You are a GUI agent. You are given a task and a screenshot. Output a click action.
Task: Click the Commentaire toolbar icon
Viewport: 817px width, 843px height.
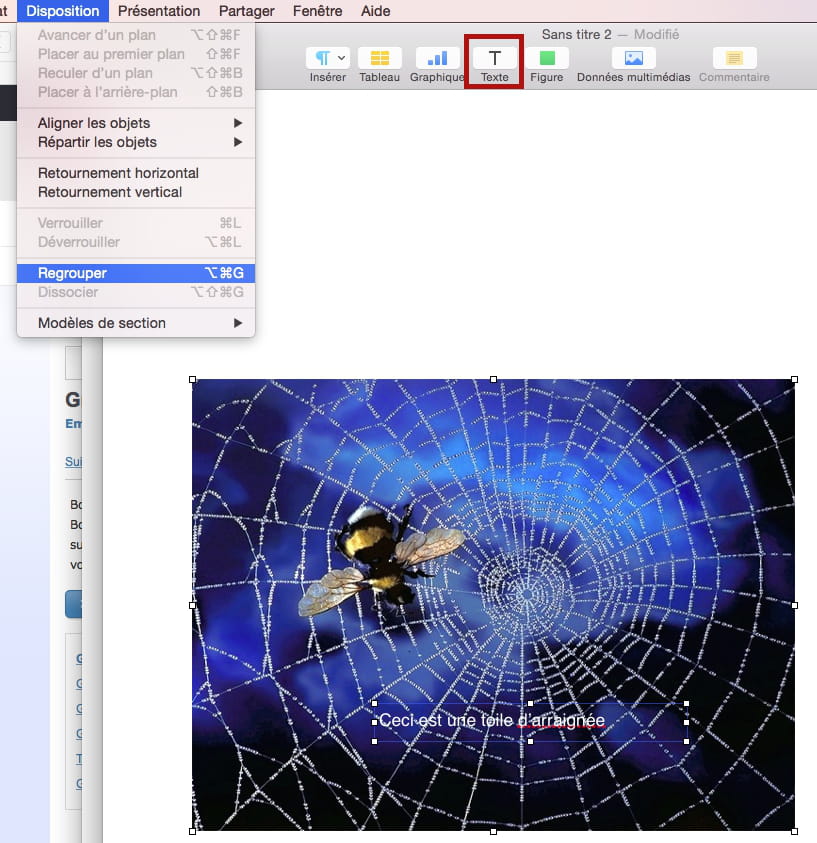pyautogui.click(x=734, y=58)
